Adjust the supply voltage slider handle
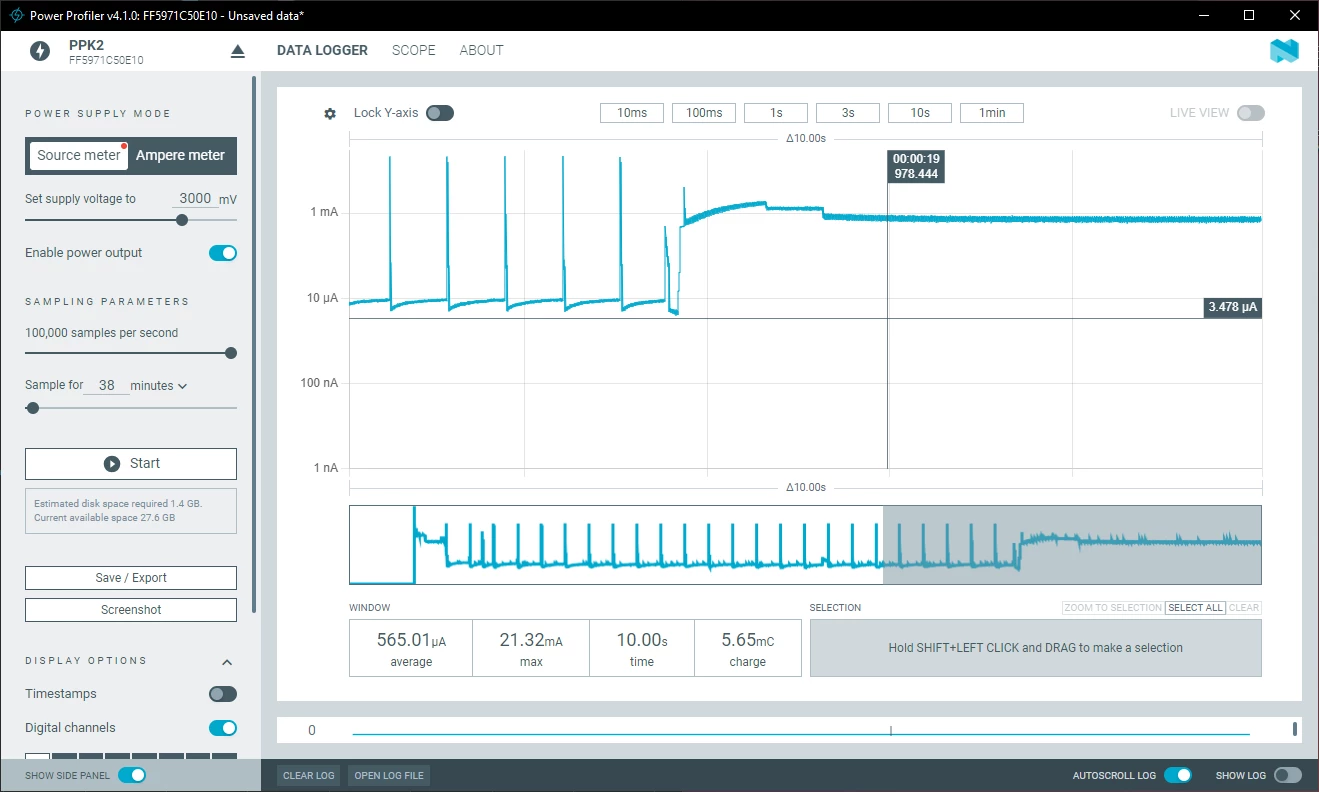Screen dimensions: 1319x792 pyautogui.click(x=182, y=220)
